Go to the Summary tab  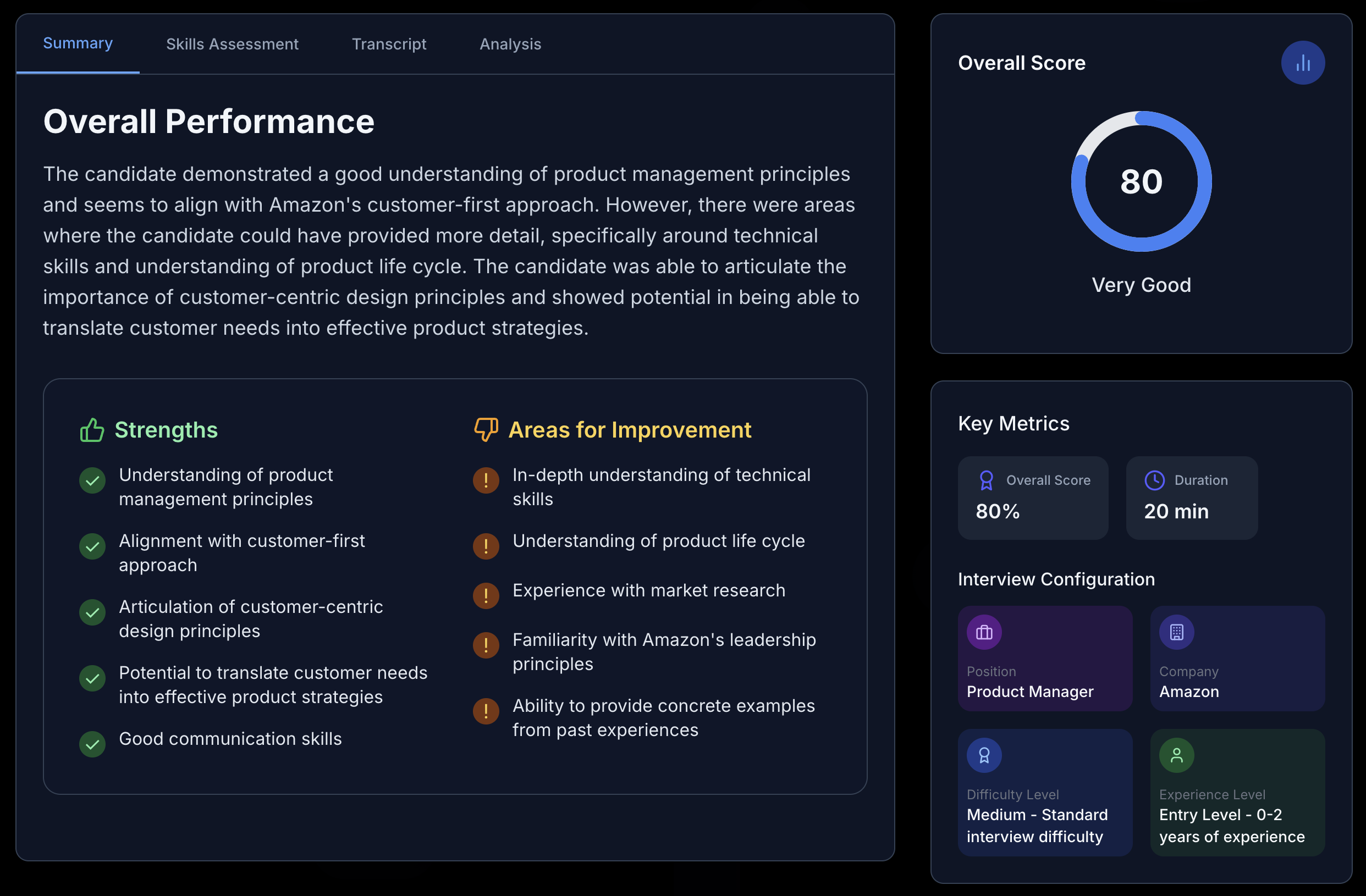pos(78,43)
